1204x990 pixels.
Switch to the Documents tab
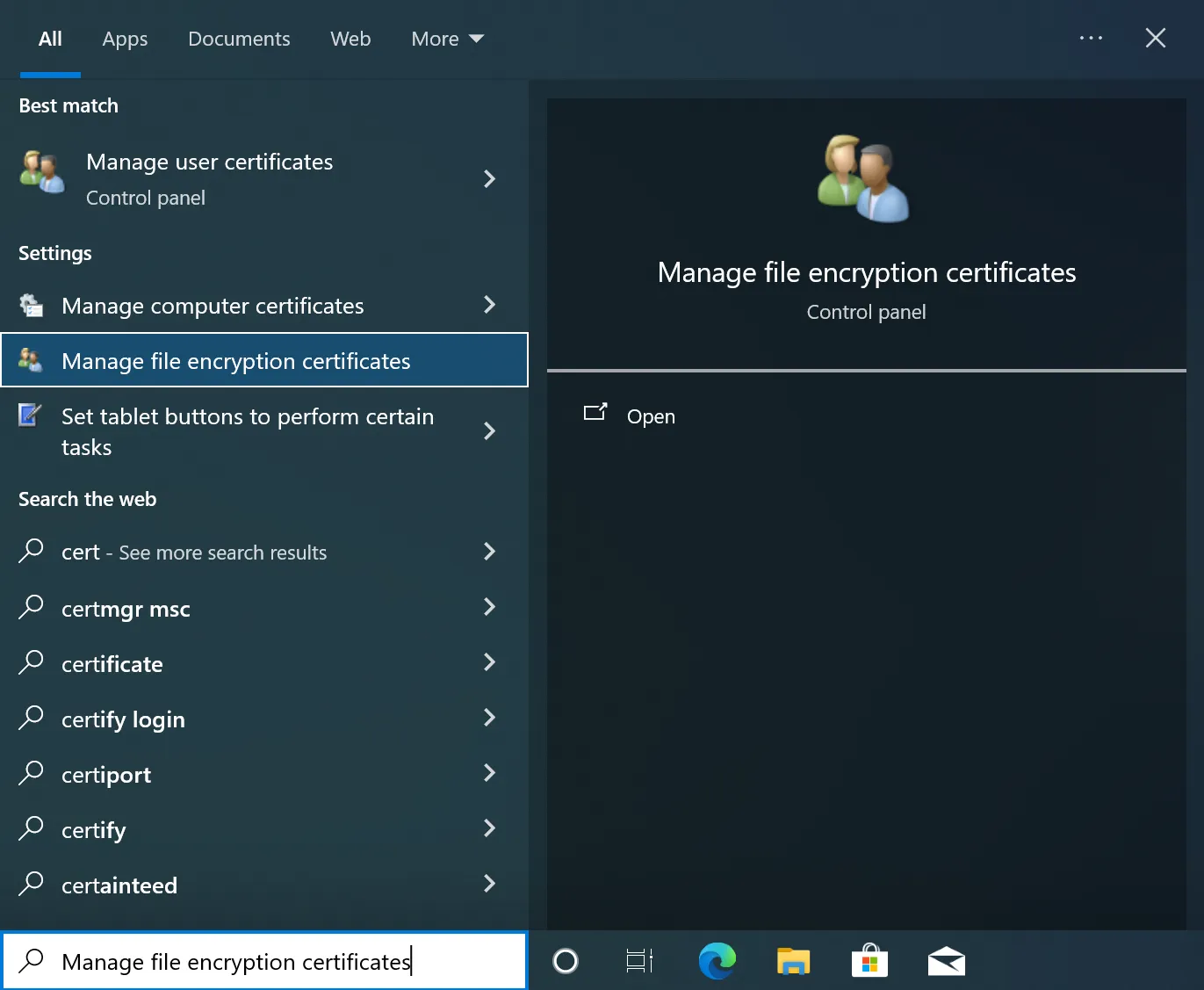[239, 39]
